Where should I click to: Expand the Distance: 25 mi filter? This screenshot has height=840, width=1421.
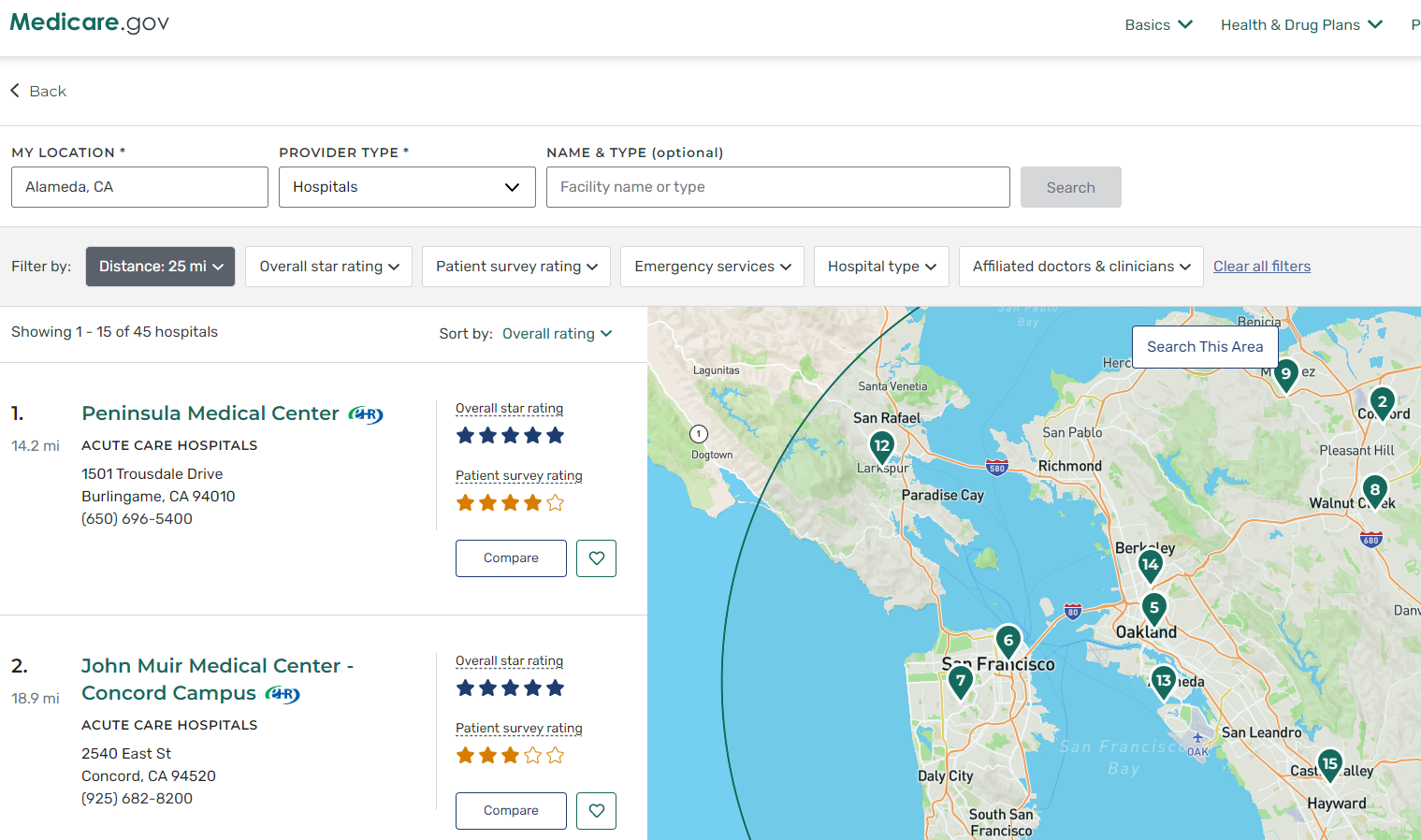click(160, 267)
